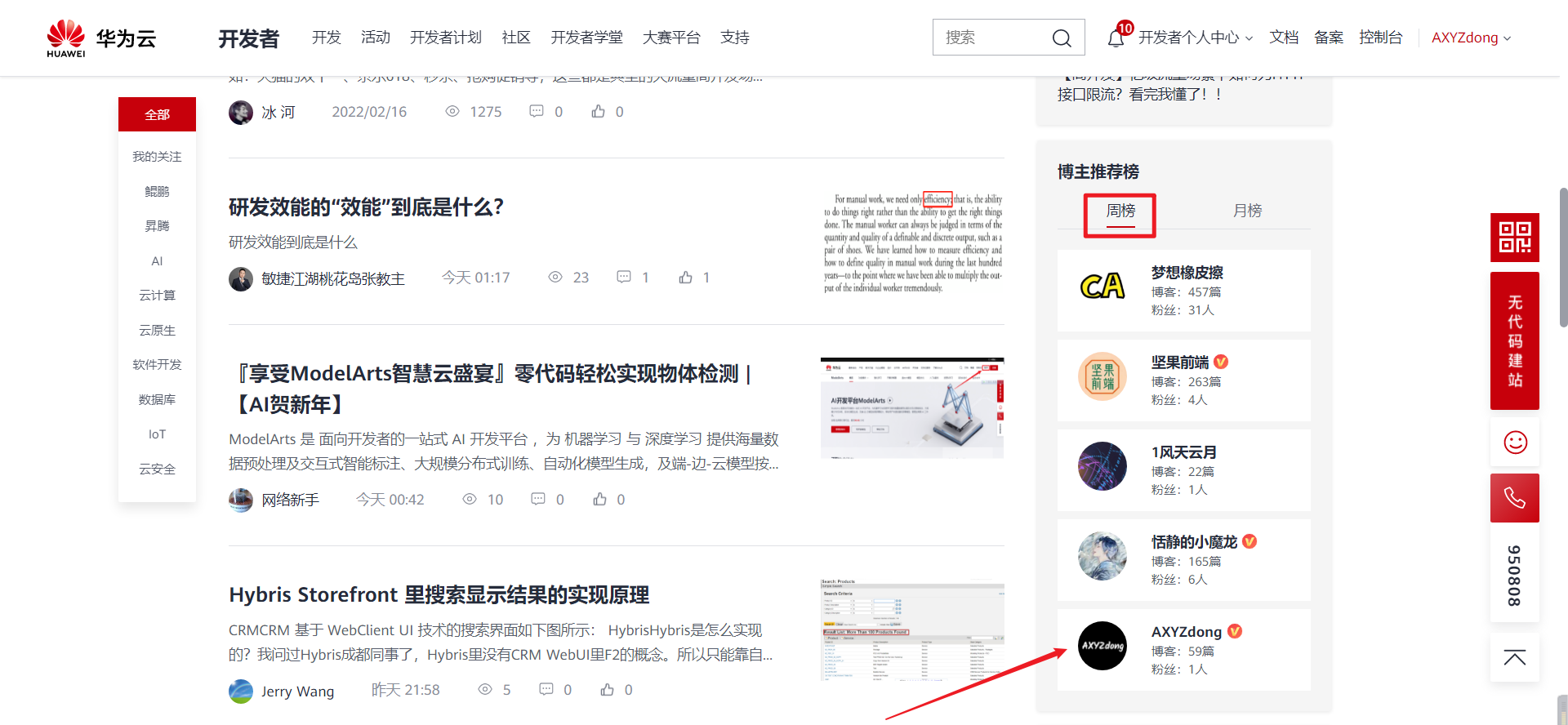Click AXYZdong black avatar in ranking

point(1102,646)
